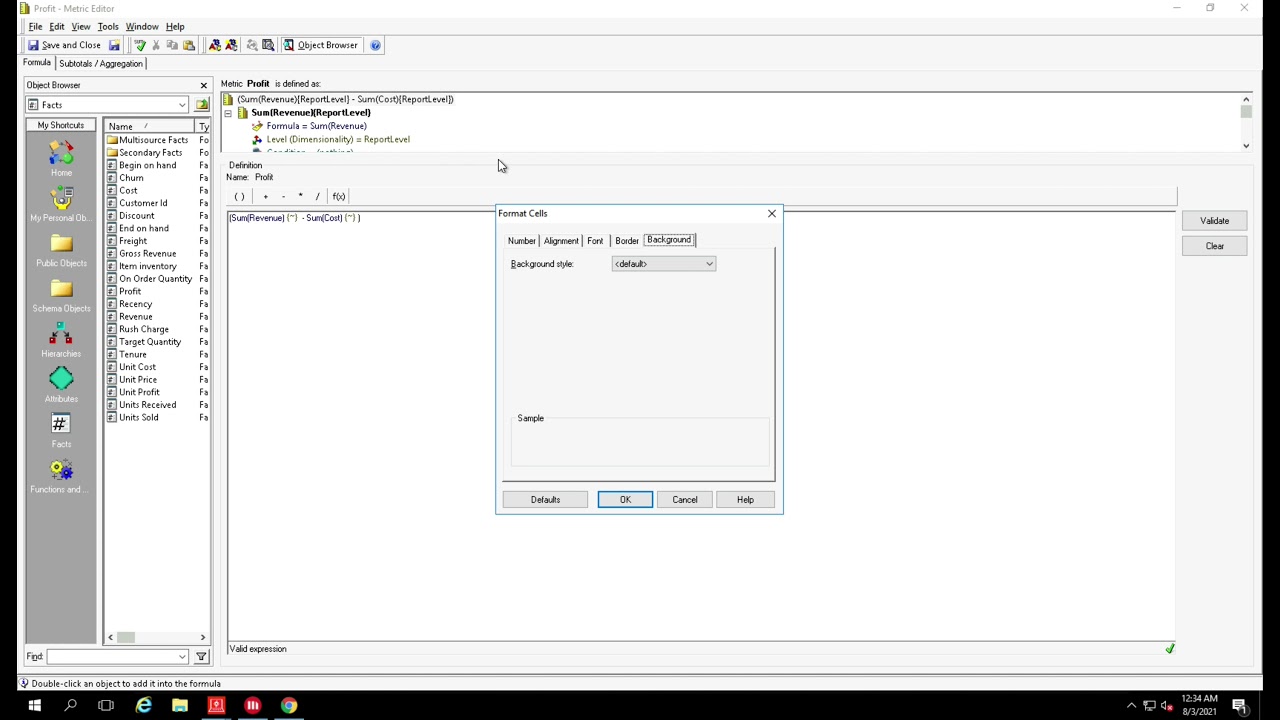Open the Hierarchies shortcut

(x=61, y=340)
